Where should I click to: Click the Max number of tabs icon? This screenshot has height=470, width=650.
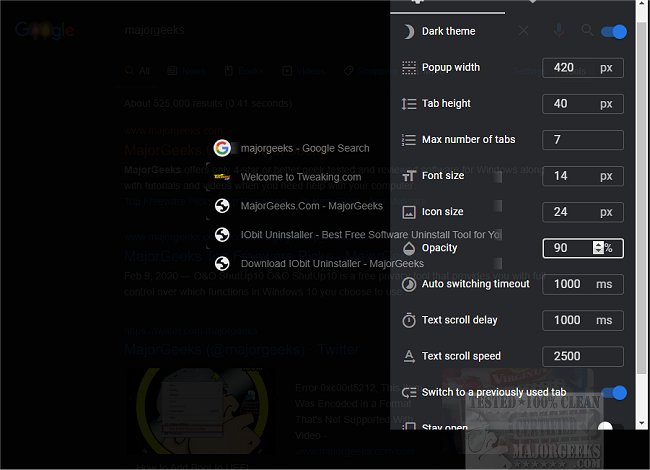coord(409,140)
